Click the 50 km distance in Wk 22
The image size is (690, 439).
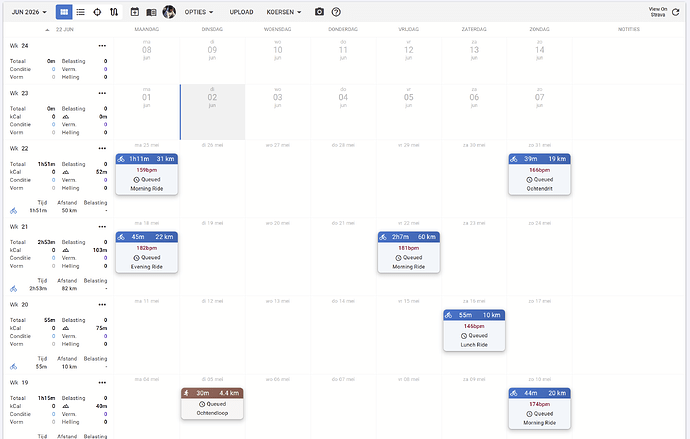(69, 211)
